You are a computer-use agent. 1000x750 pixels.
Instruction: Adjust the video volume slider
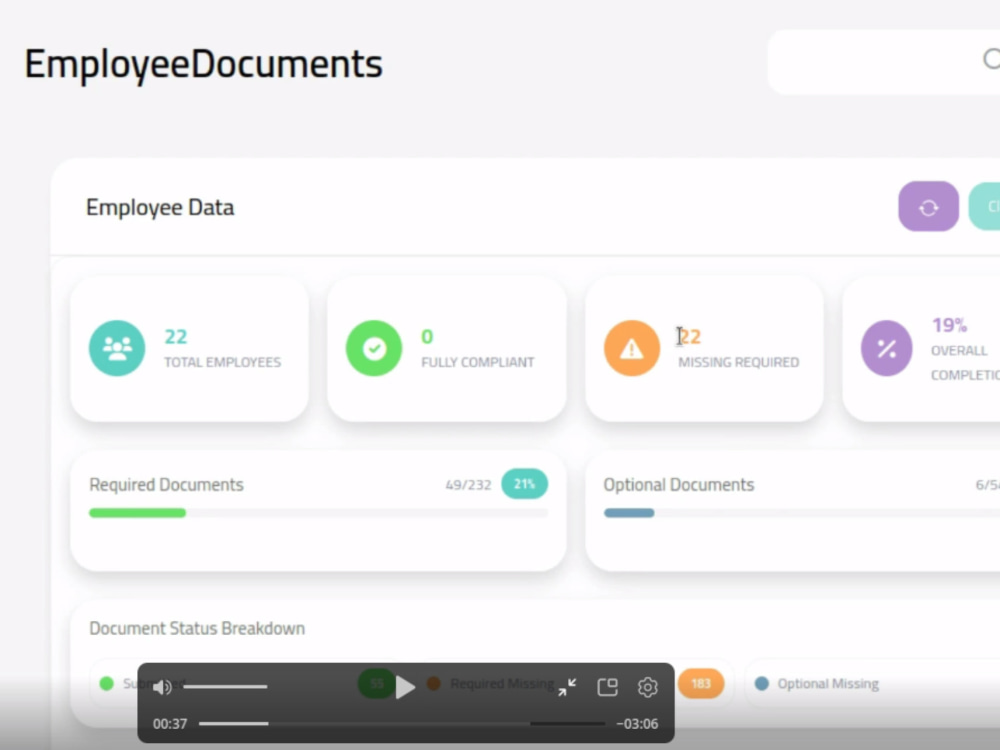click(x=225, y=687)
